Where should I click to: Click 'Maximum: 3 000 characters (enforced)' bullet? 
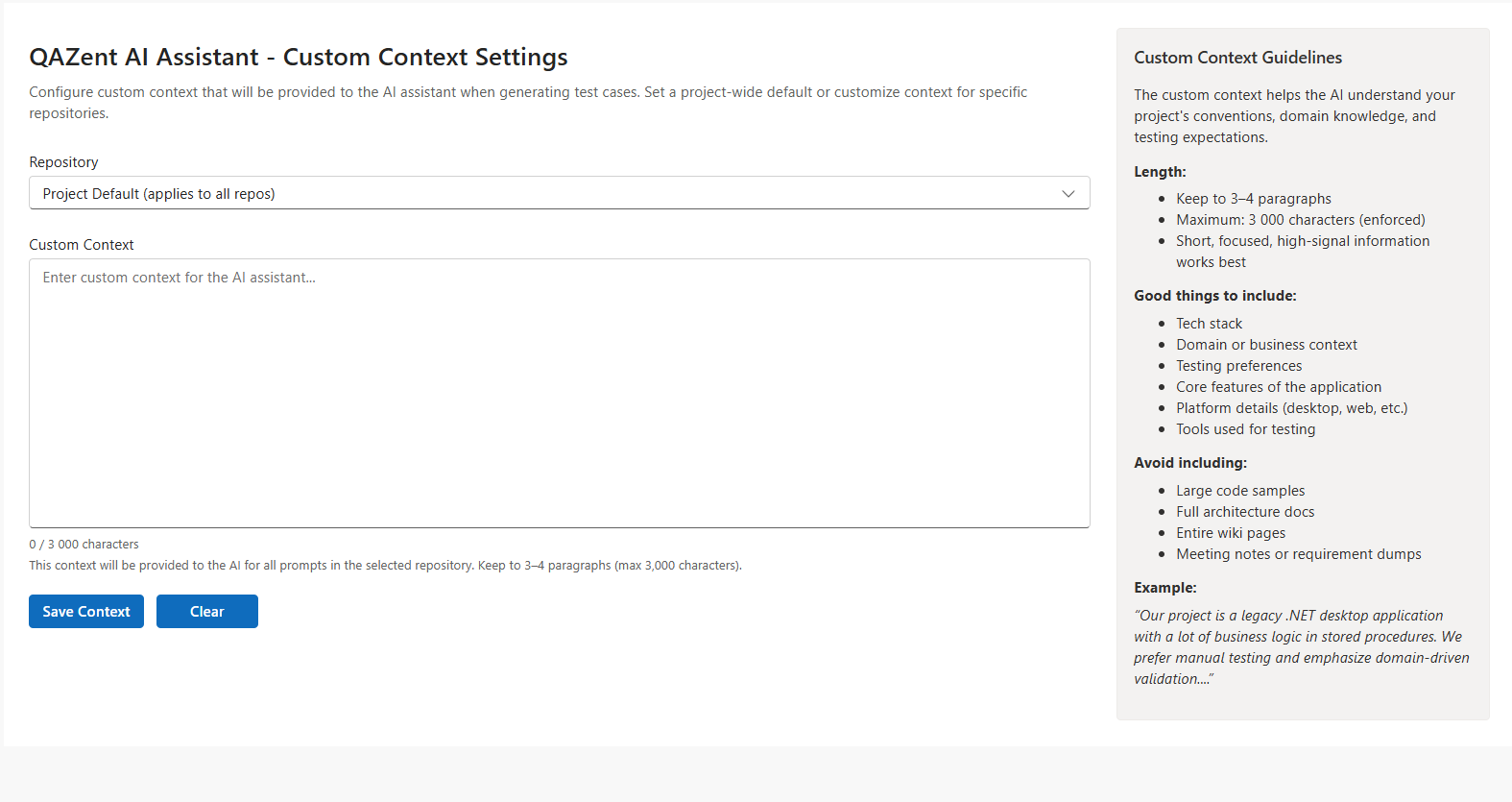pyautogui.click(x=1301, y=220)
